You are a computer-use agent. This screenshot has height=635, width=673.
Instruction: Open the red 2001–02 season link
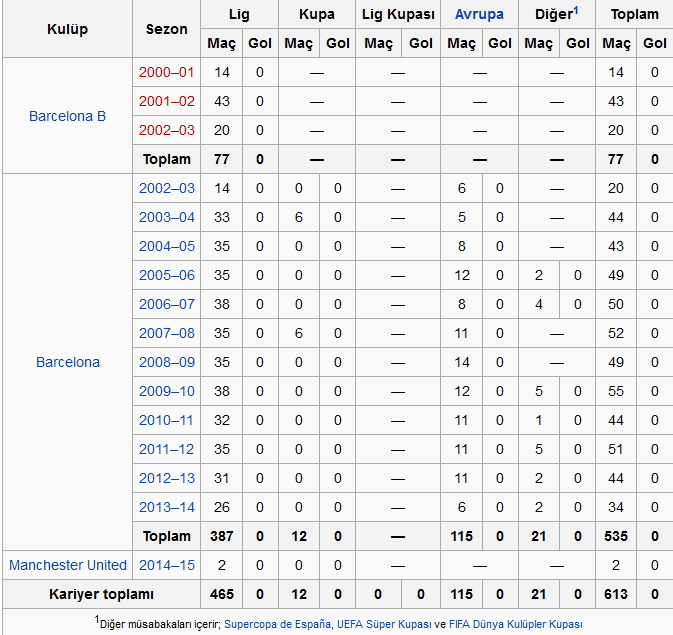[x=167, y=101]
